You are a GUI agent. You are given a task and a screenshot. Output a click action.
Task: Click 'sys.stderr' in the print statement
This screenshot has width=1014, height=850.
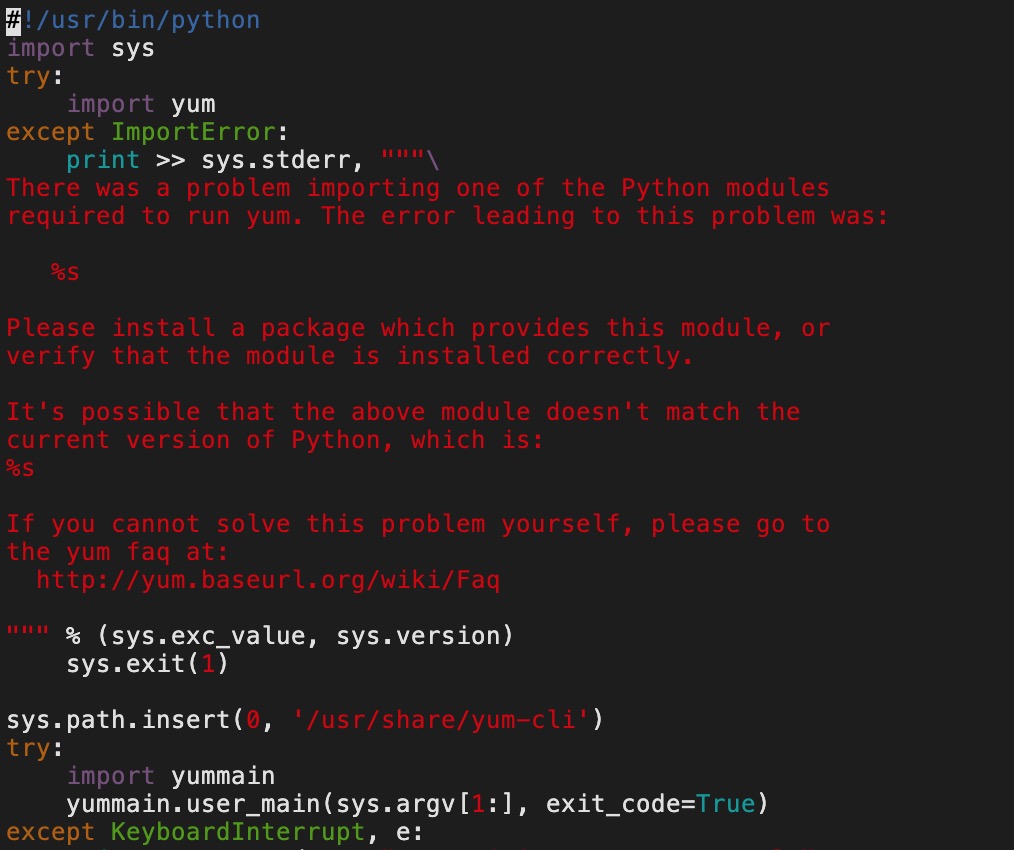275,160
